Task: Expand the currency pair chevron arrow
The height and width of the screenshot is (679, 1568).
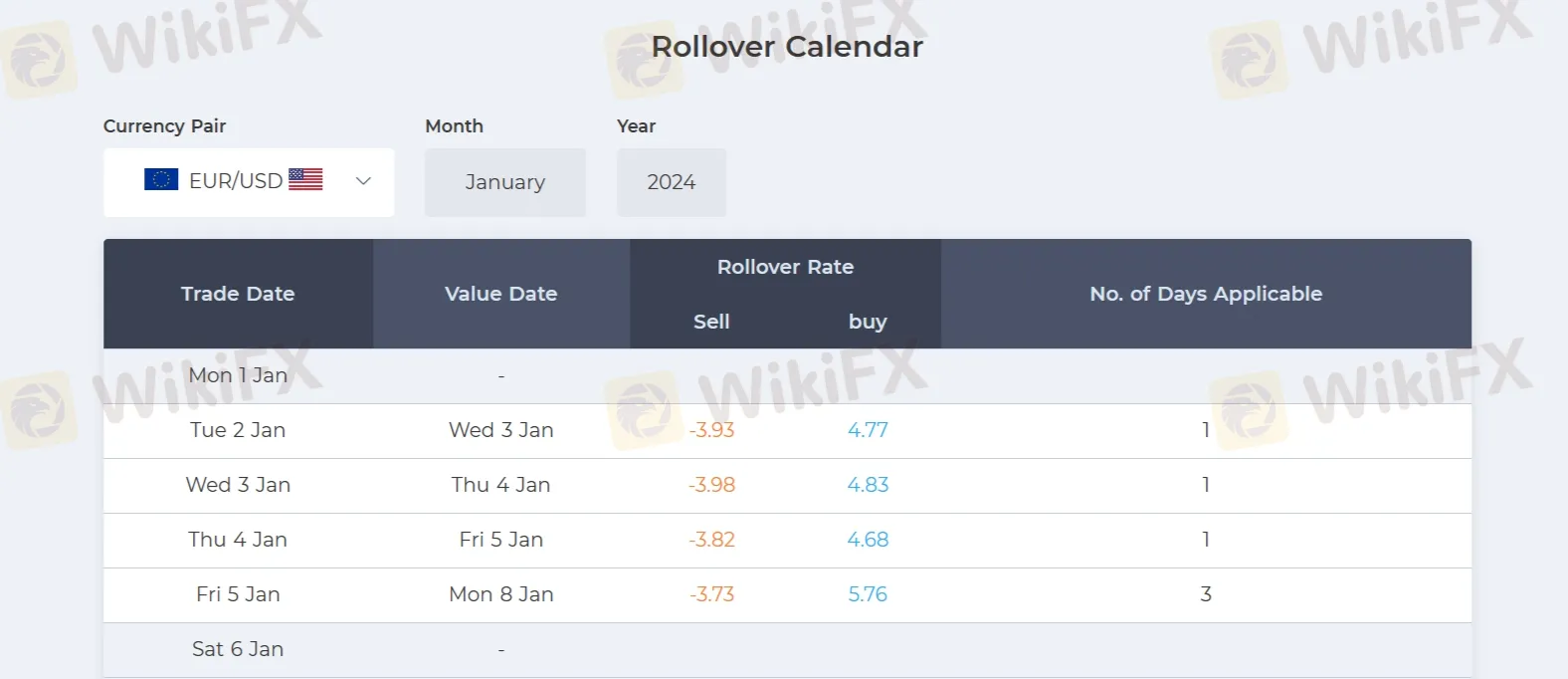Action: tap(363, 181)
